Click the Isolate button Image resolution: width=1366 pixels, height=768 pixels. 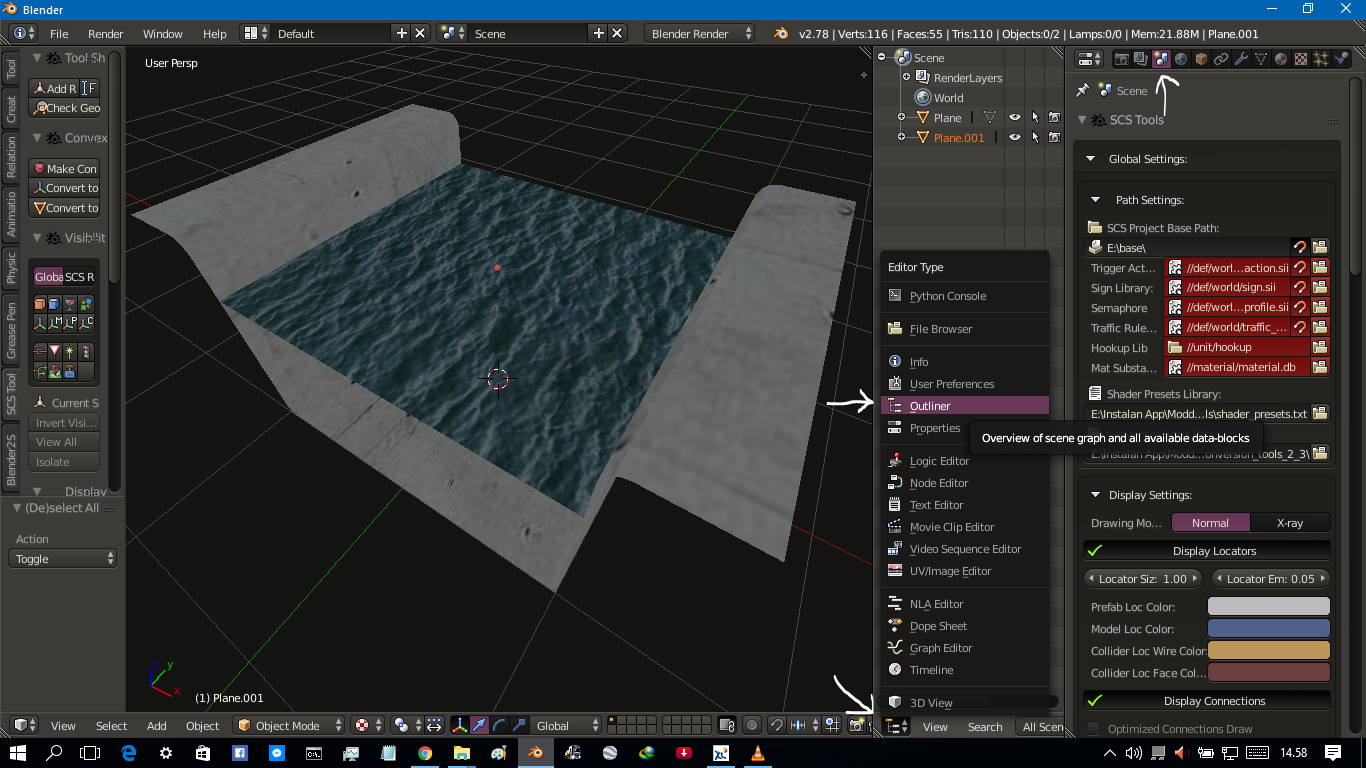pyautogui.click(x=64, y=461)
